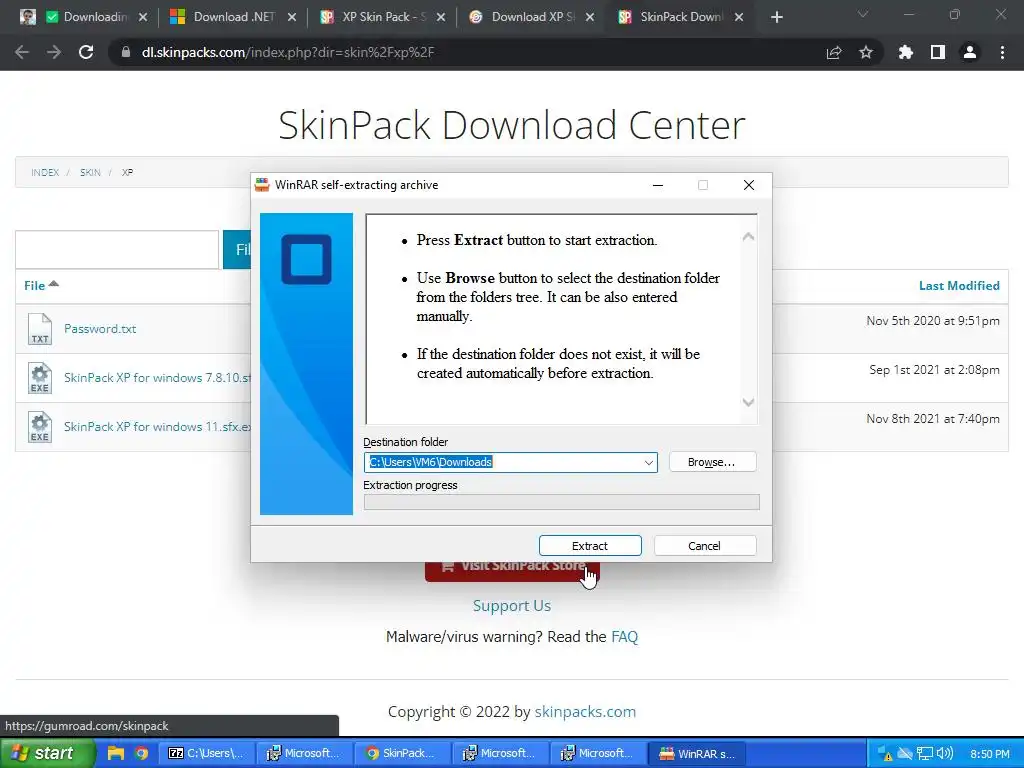1024x768 pixels.
Task: Open Chrome quick launch taskbar icon
Action: [x=141, y=753]
